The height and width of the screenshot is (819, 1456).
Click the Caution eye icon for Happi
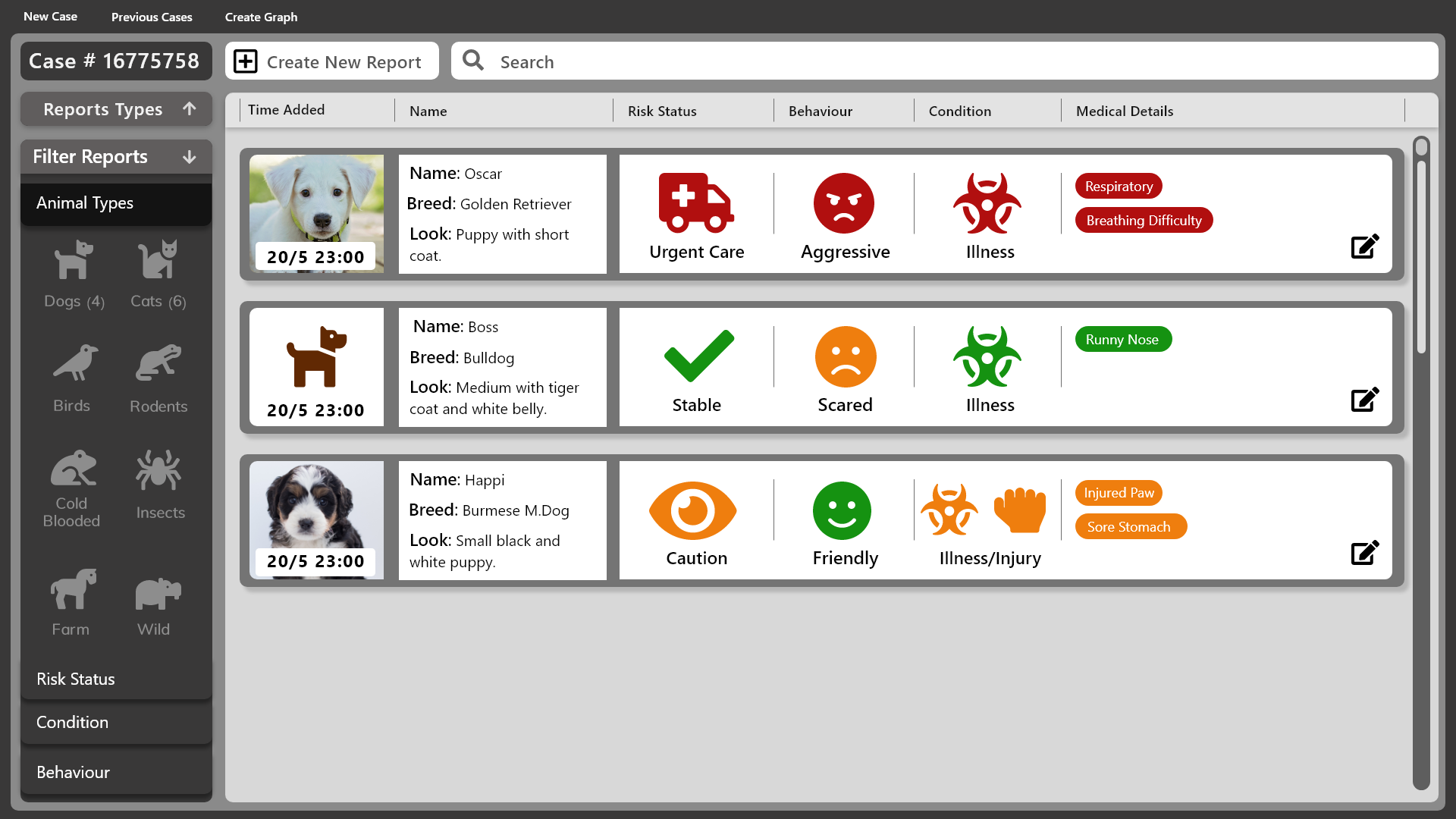coord(692,510)
